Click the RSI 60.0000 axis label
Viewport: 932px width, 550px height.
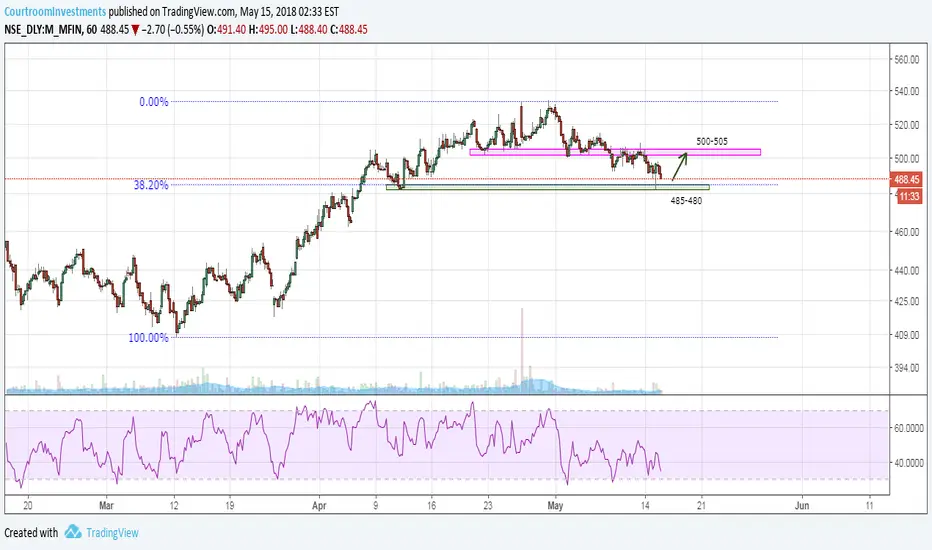tap(909, 428)
